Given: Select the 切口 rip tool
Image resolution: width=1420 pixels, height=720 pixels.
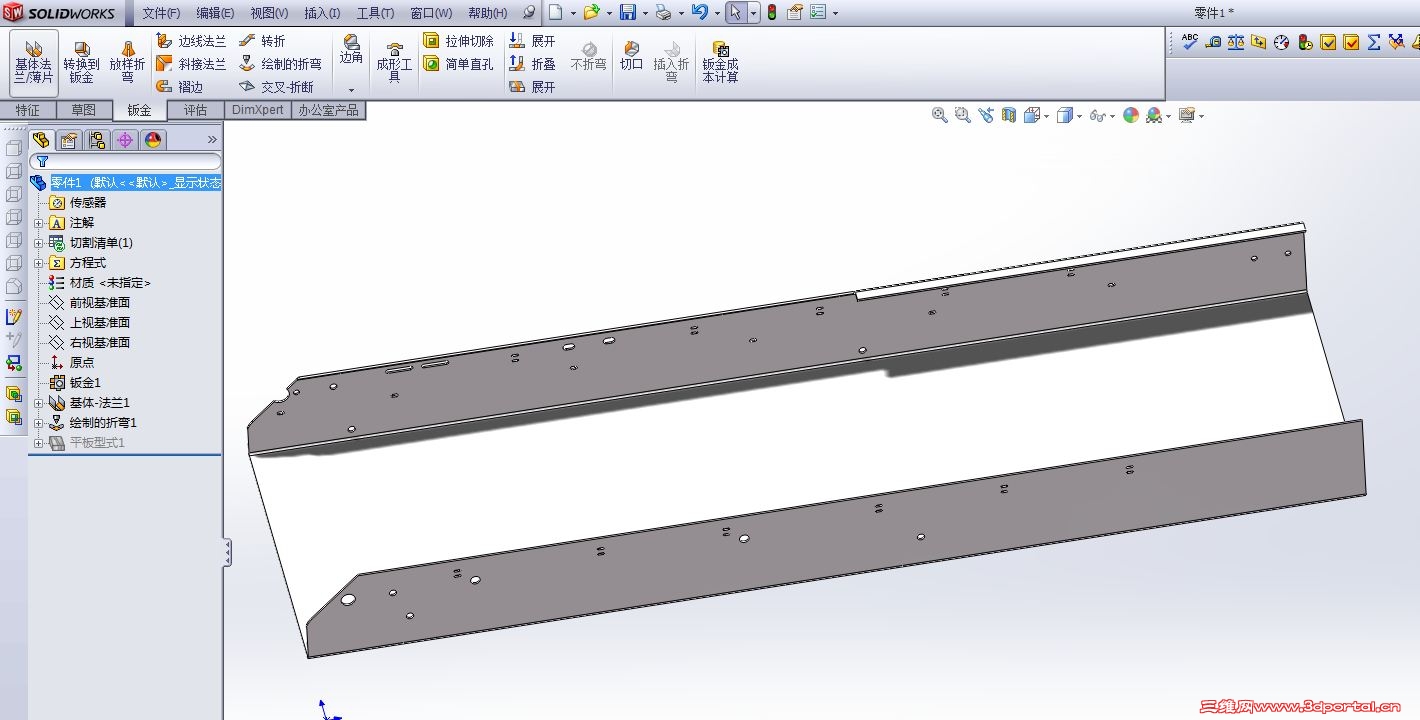Looking at the screenshot, I should [x=631, y=55].
